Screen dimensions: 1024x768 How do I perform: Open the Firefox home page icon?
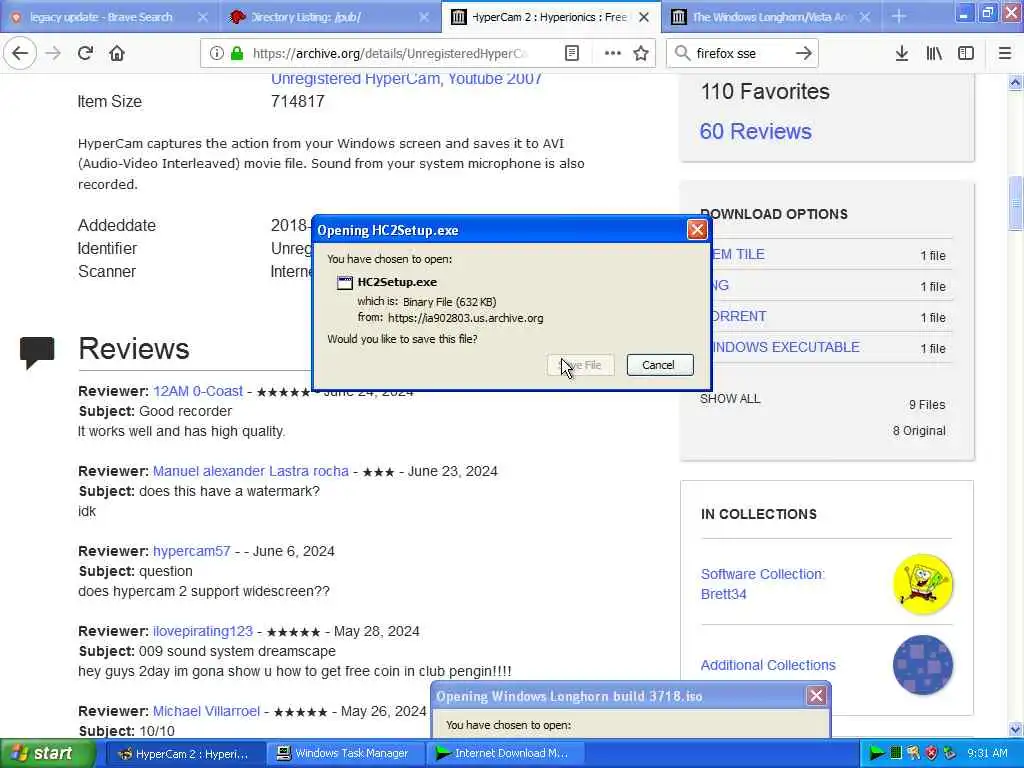117,53
